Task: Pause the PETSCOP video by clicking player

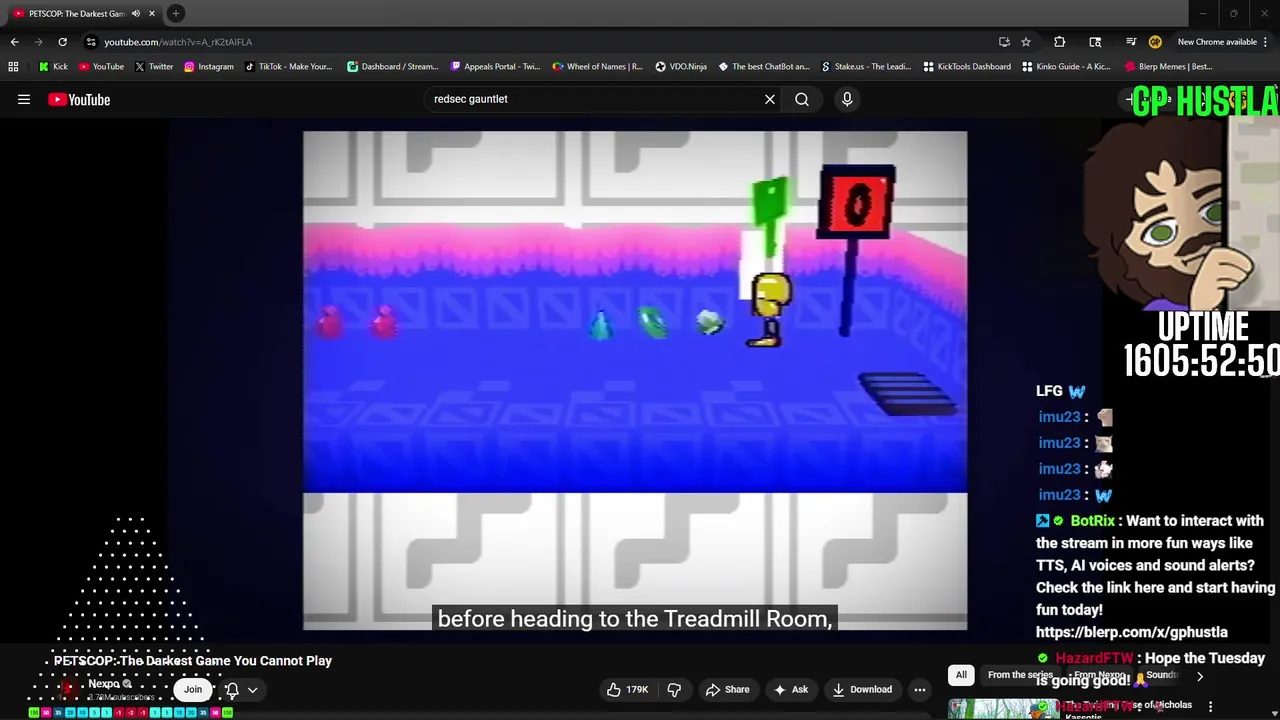Action: (x=635, y=380)
